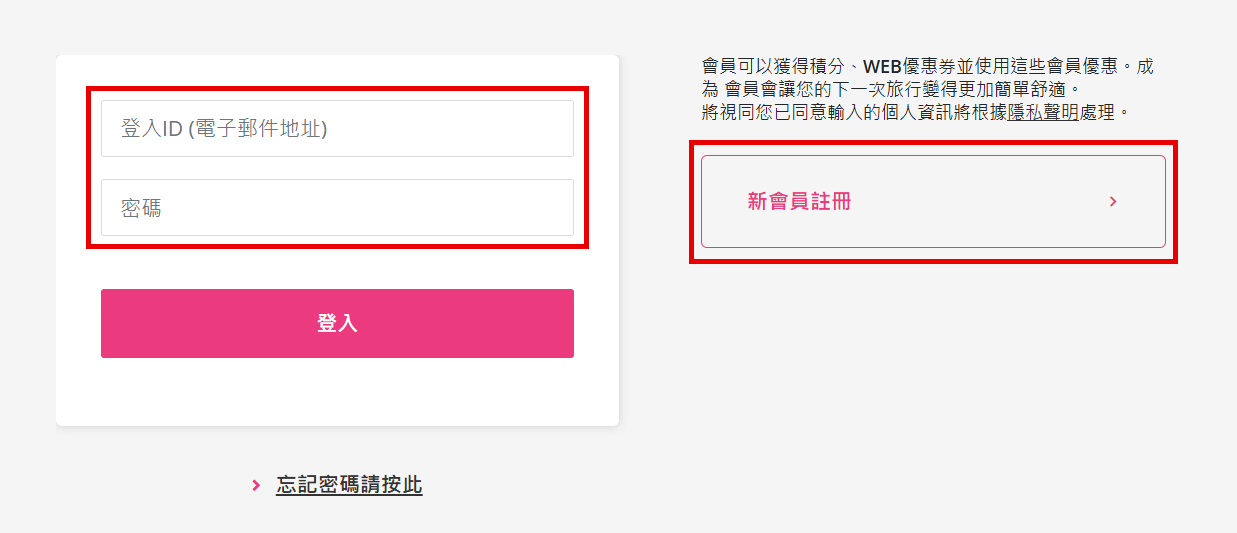This screenshot has height=533, width=1237.
Task: Focus the 密碼 password field
Action: click(x=337, y=207)
